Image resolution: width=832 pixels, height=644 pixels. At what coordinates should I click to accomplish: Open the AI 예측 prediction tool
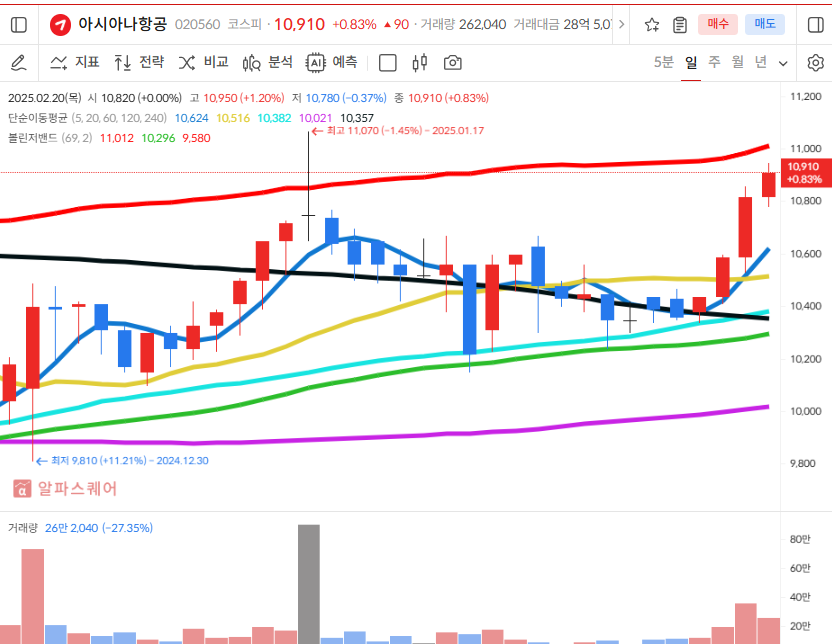point(332,63)
